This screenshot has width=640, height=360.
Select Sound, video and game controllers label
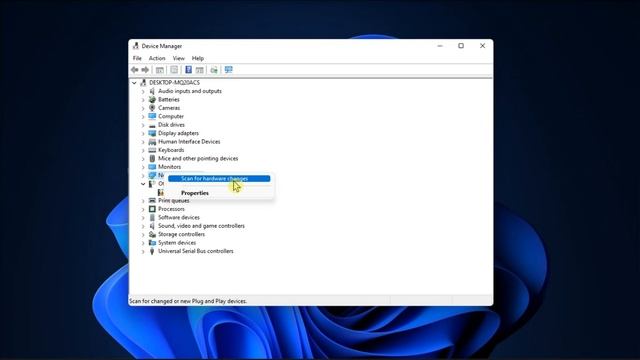click(201, 226)
